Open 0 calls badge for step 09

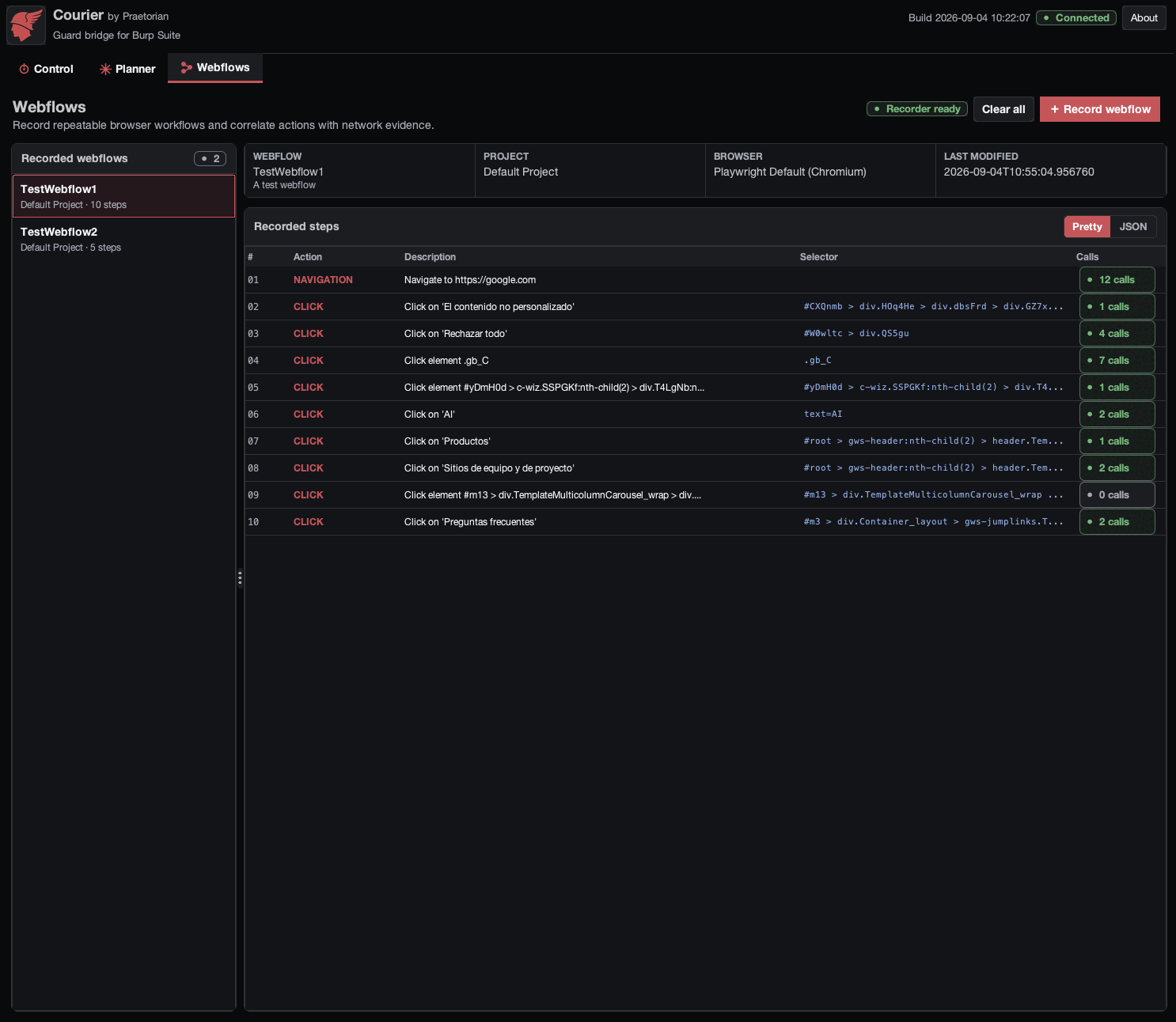(x=1117, y=495)
